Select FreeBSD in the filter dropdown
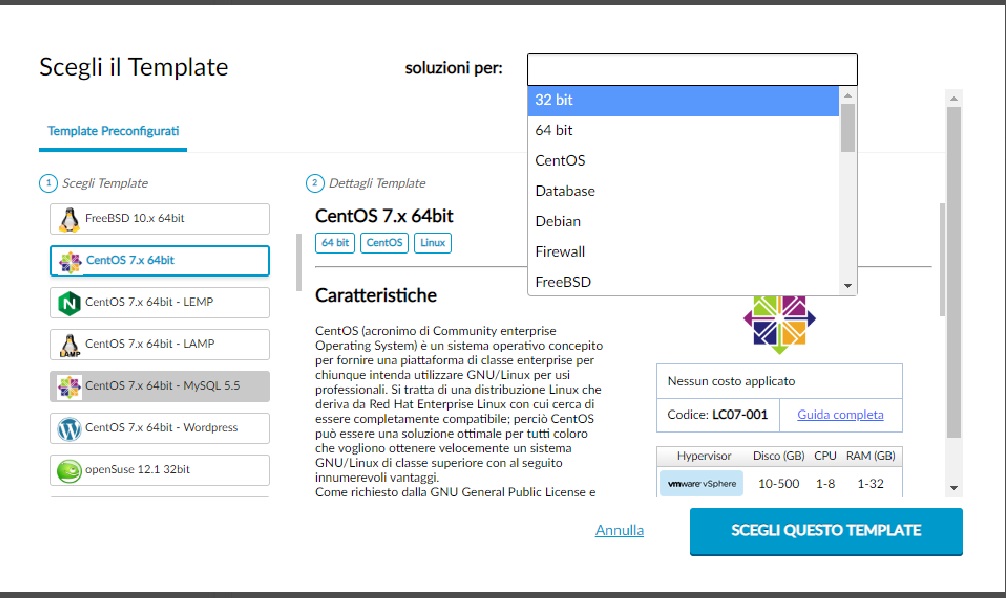This screenshot has width=1006, height=598. [683, 282]
